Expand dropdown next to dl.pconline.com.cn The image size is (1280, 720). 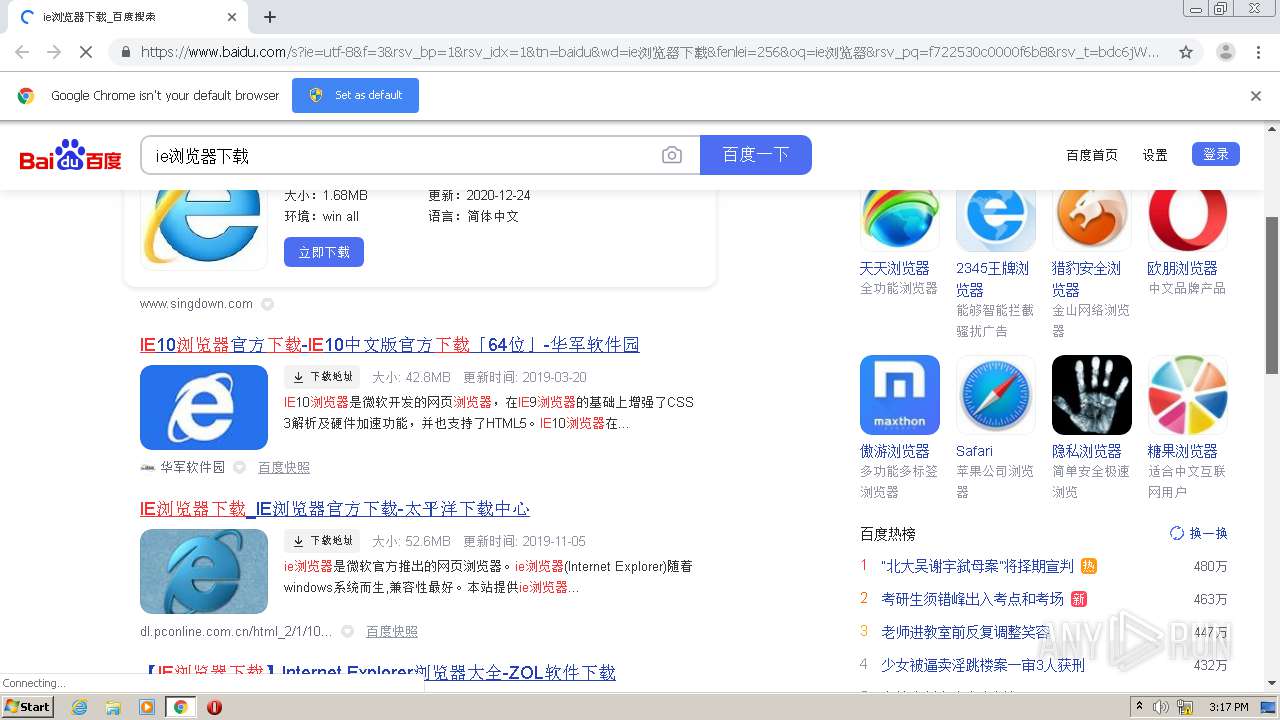(x=347, y=631)
